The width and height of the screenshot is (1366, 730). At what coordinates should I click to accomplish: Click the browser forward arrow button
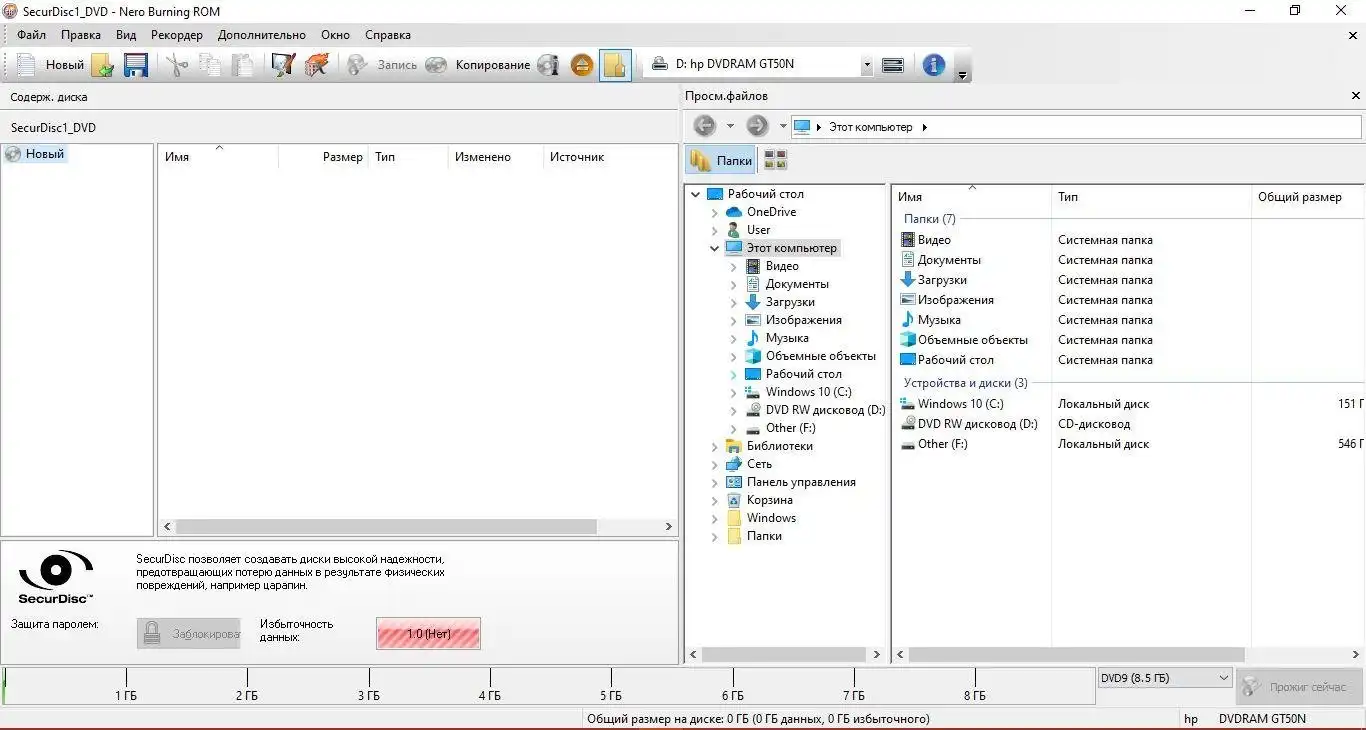click(x=757, y=126)
